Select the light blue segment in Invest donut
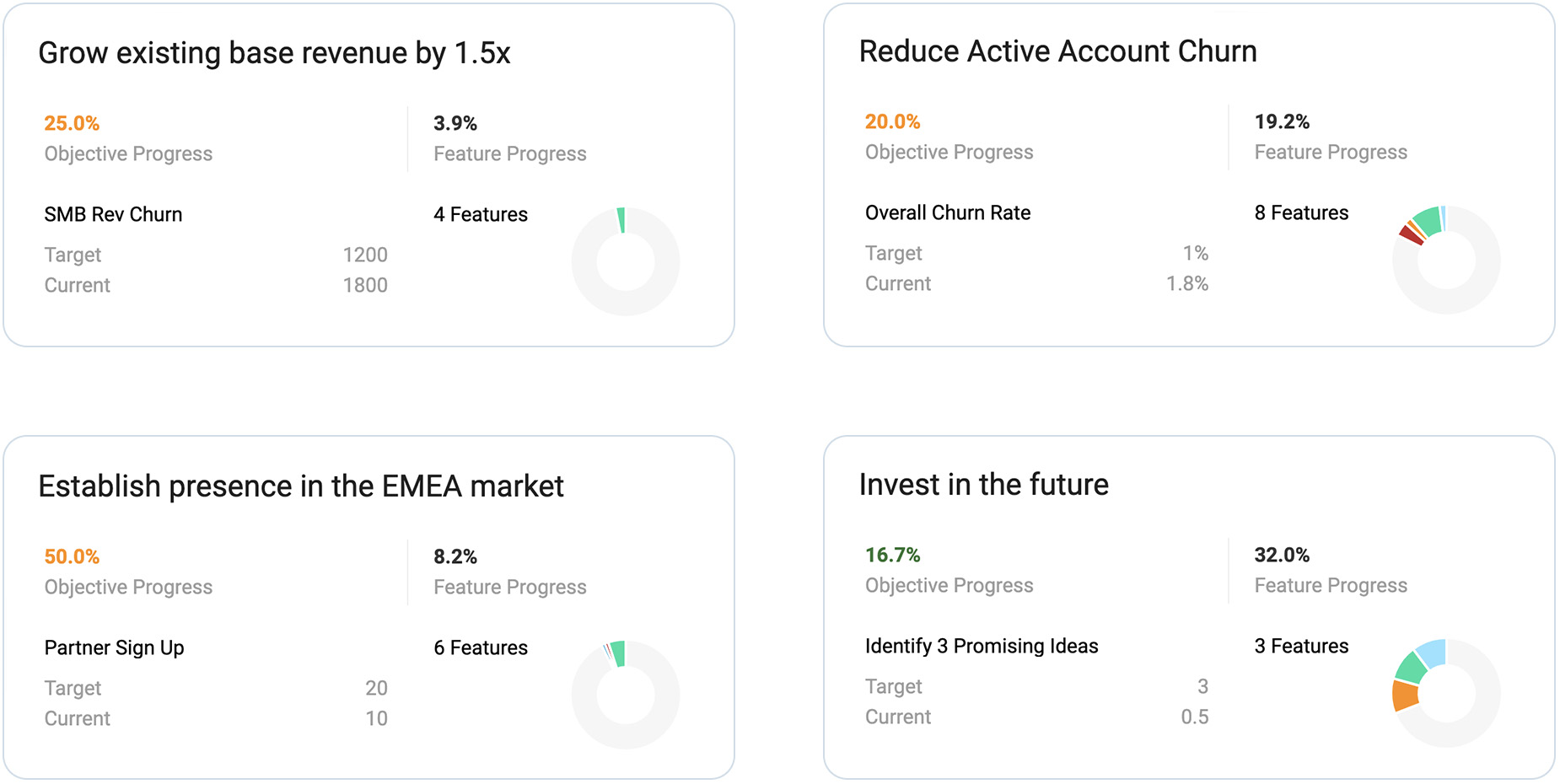 click(x=1433, y=652)
